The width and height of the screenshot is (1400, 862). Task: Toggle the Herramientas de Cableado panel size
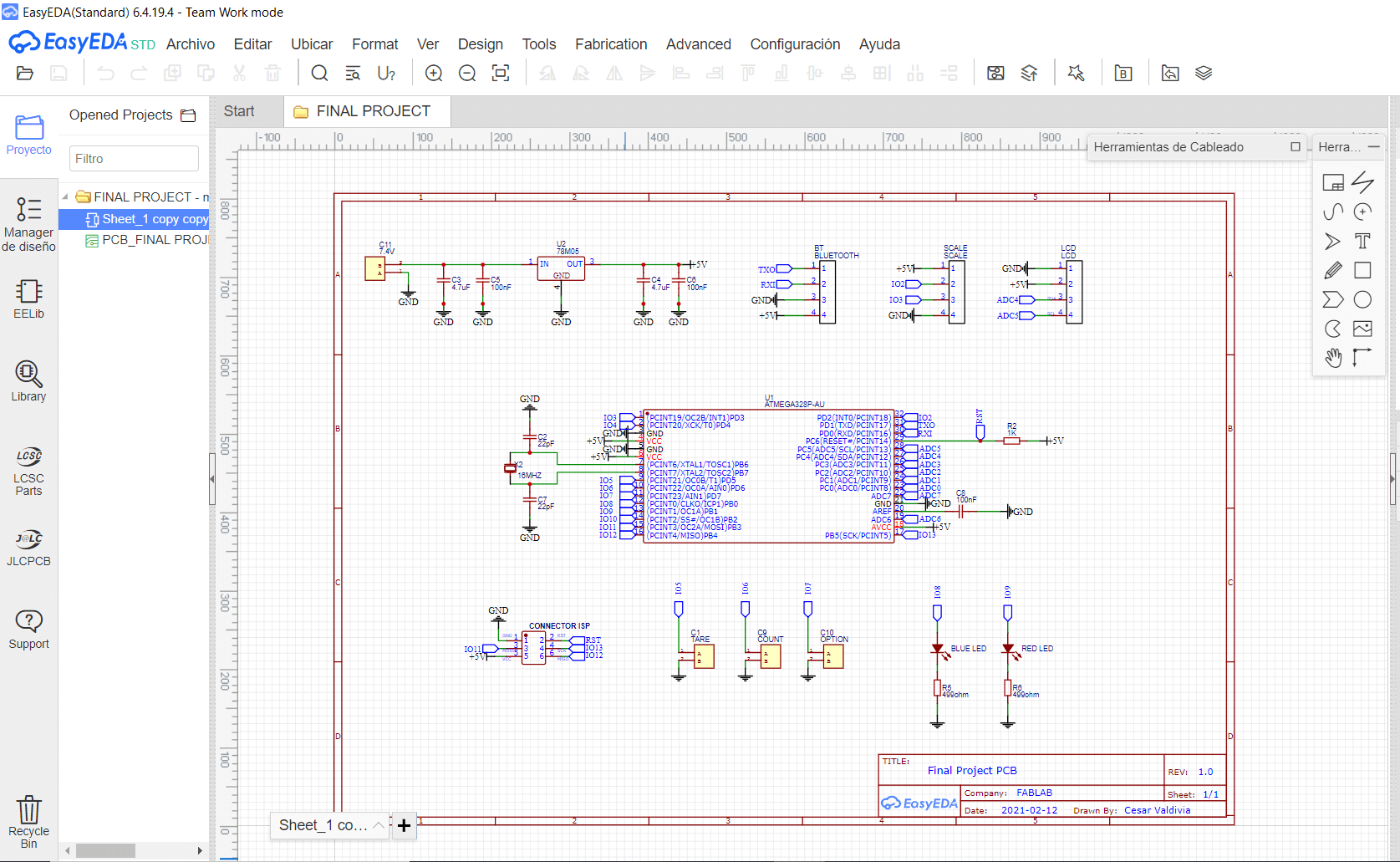[x=1296, y=146]
